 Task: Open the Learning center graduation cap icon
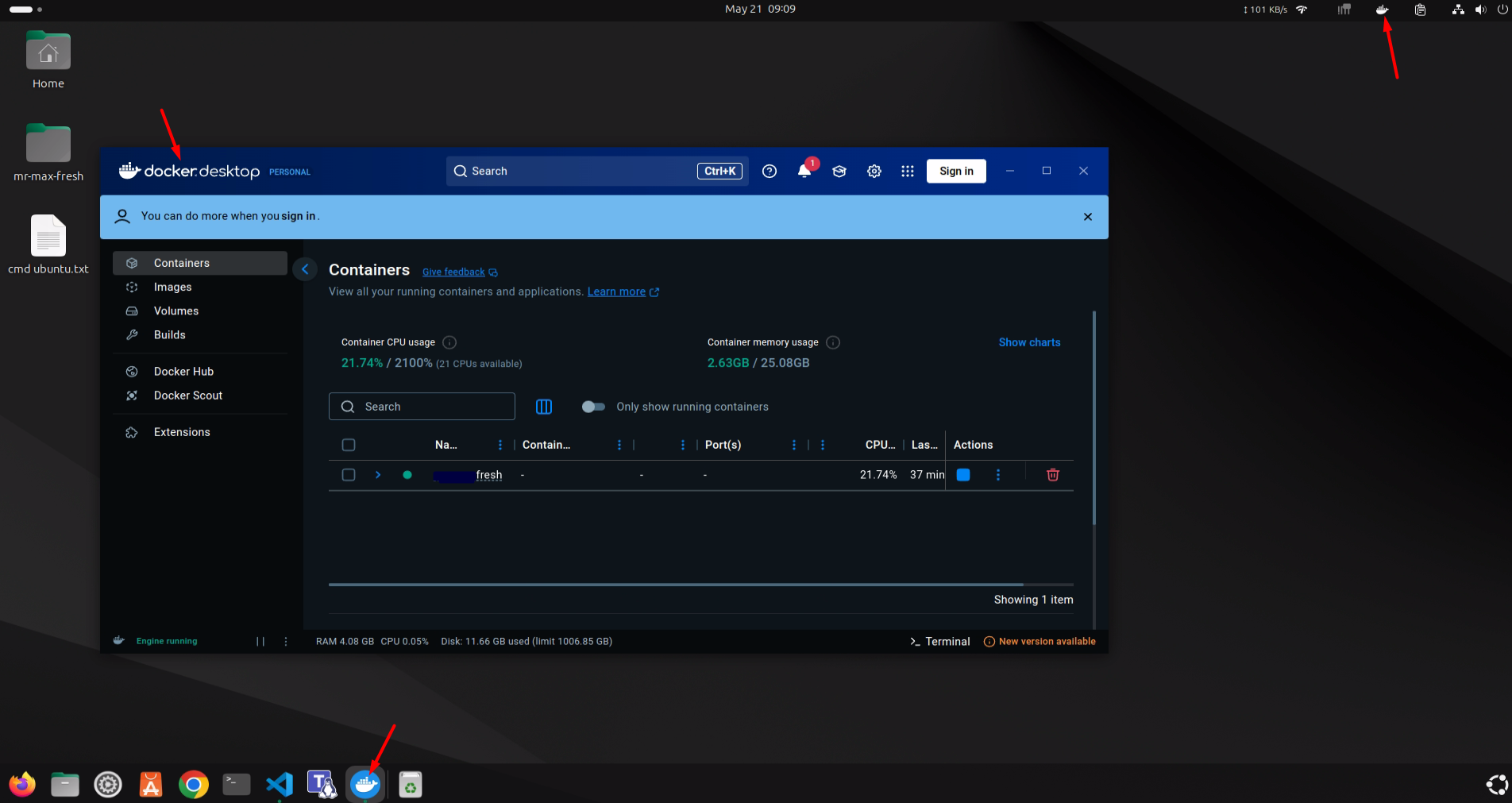pos(839,171)
